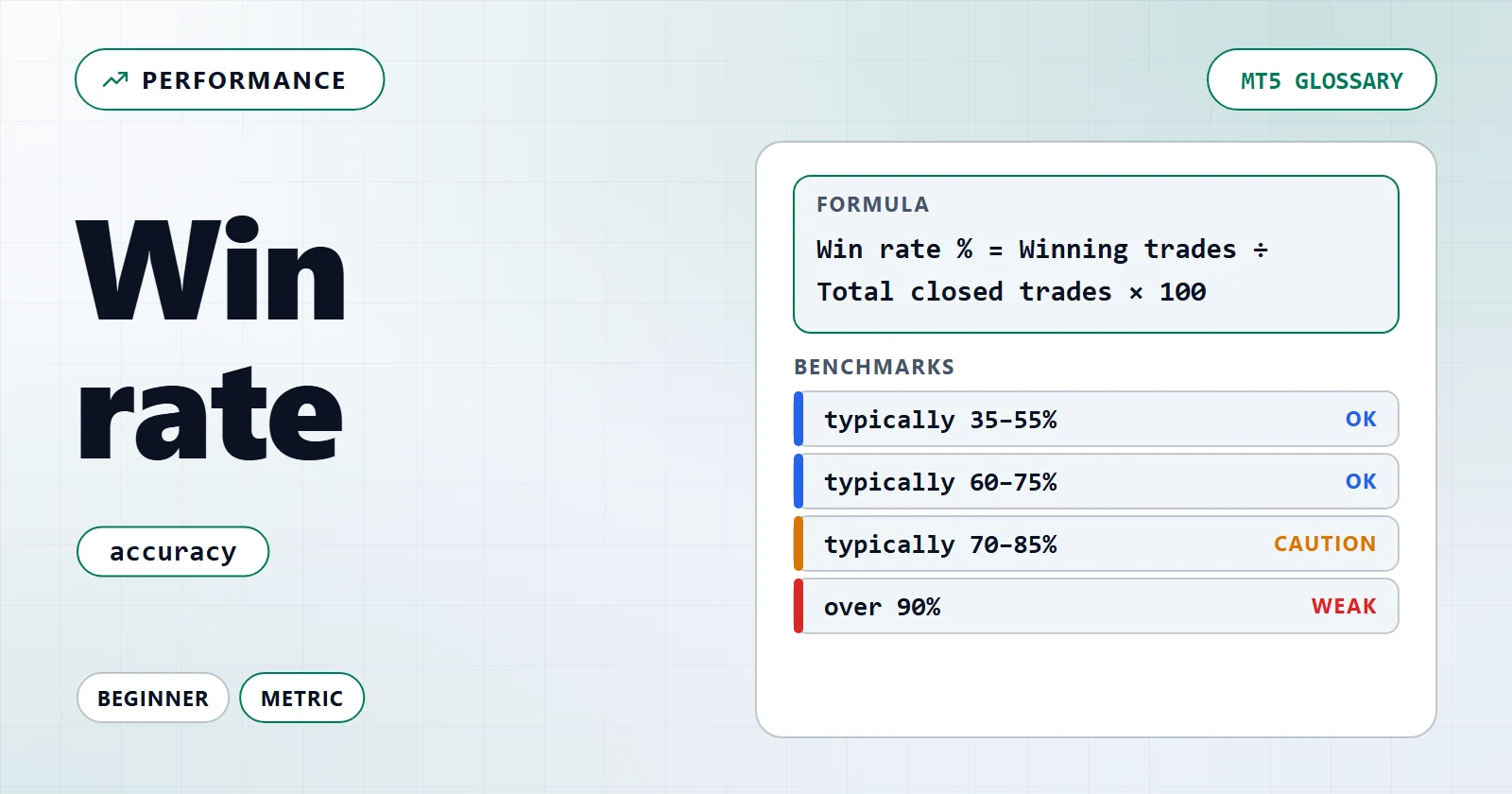The height and width of the screenshot is (794, 1512).
Task: Click the text 'Total closed trades × 100'
Action: click(1011, 292)
